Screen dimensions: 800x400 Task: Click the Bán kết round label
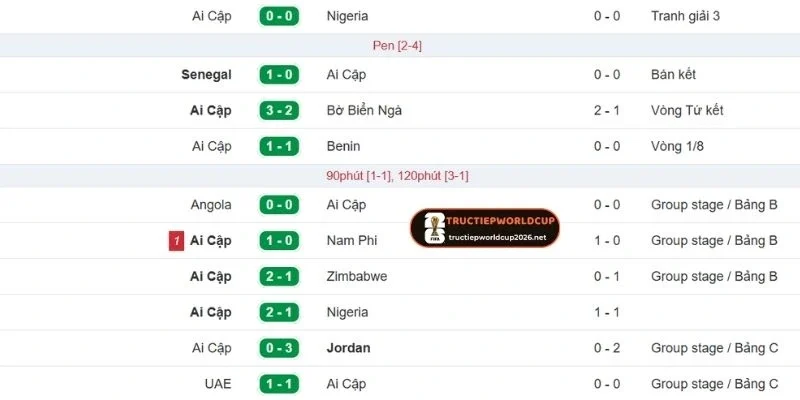click(673, 74)
